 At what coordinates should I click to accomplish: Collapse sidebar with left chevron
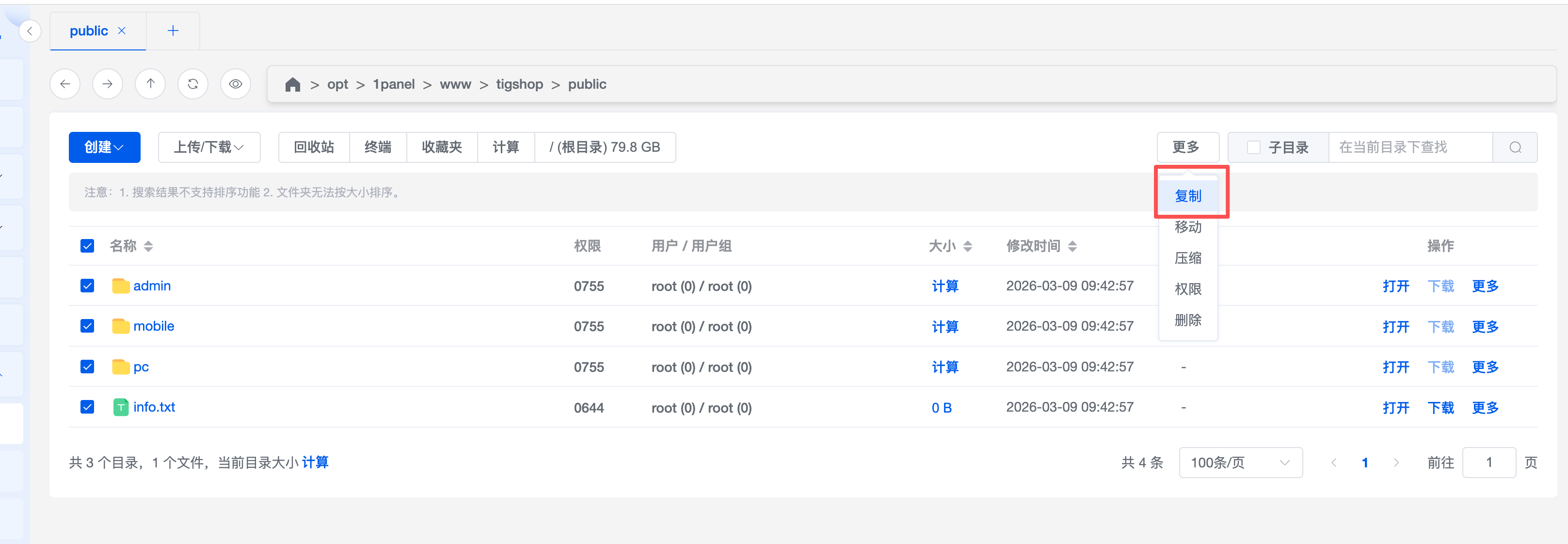click(30, 31)
